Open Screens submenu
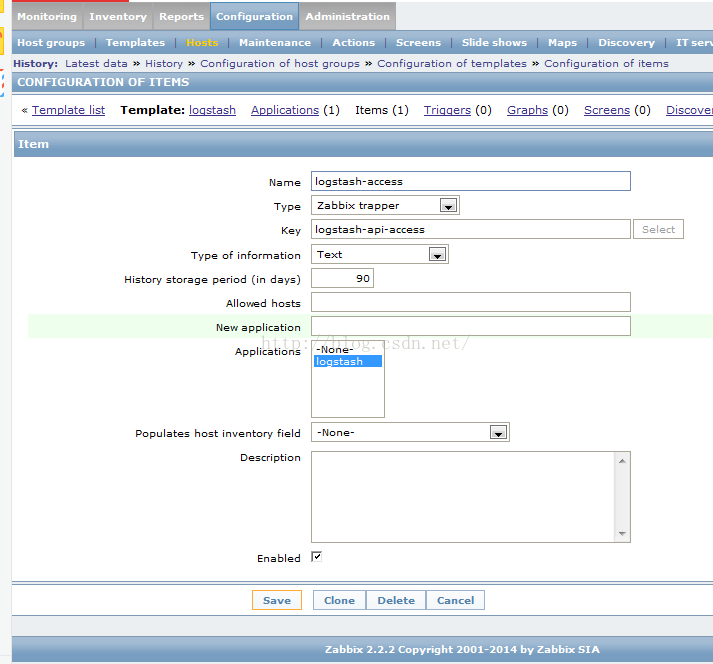713x664 pixels. [418, 42]
